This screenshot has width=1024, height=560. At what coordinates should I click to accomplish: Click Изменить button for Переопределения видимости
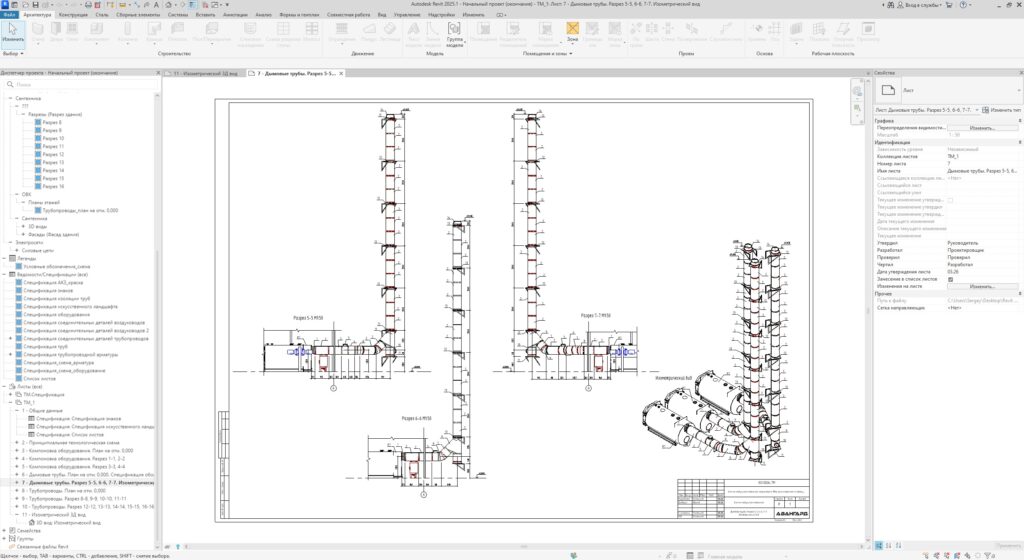tap(982, 128)
